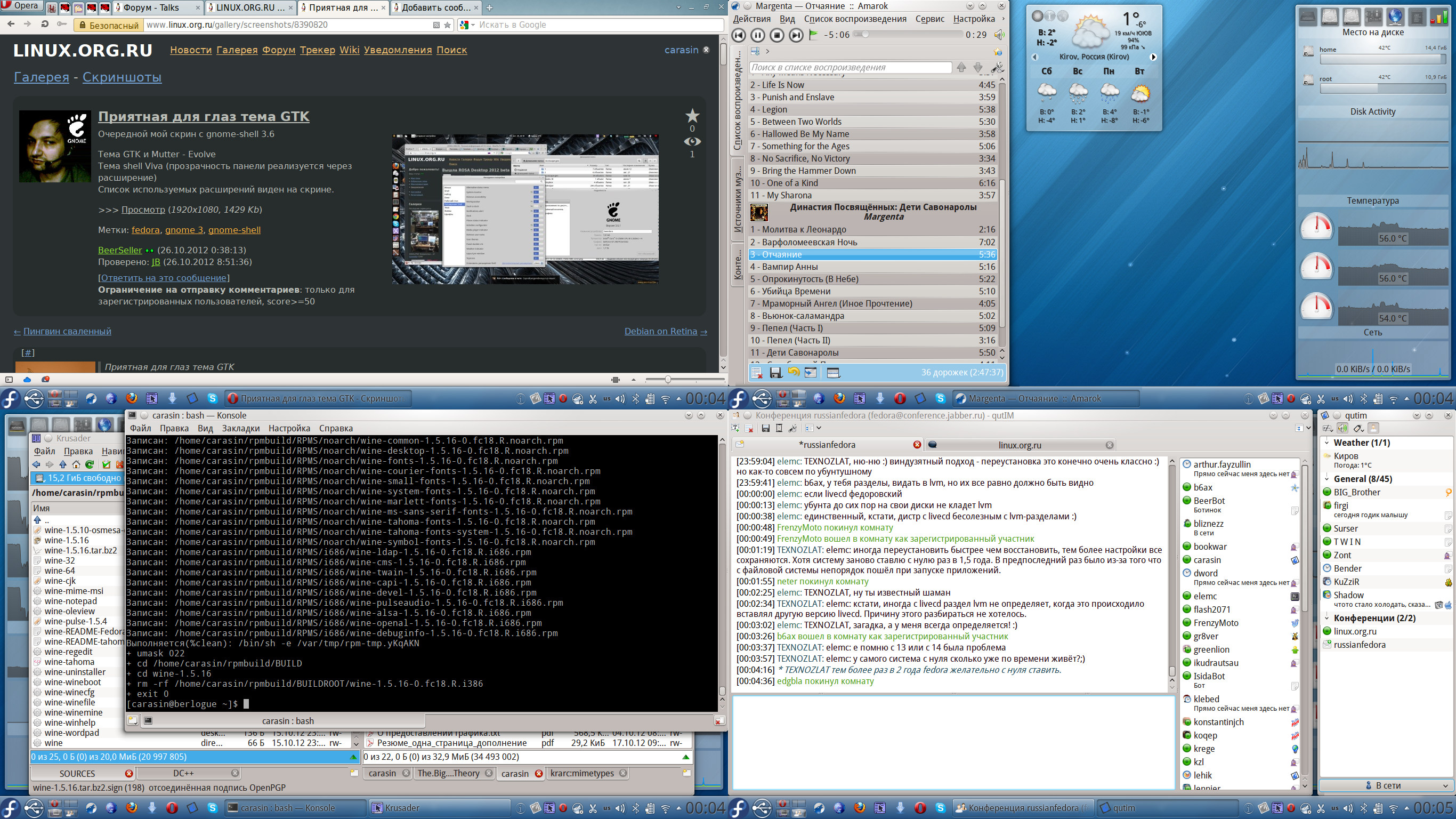Go back in Opera

click(x=11, y=25)
